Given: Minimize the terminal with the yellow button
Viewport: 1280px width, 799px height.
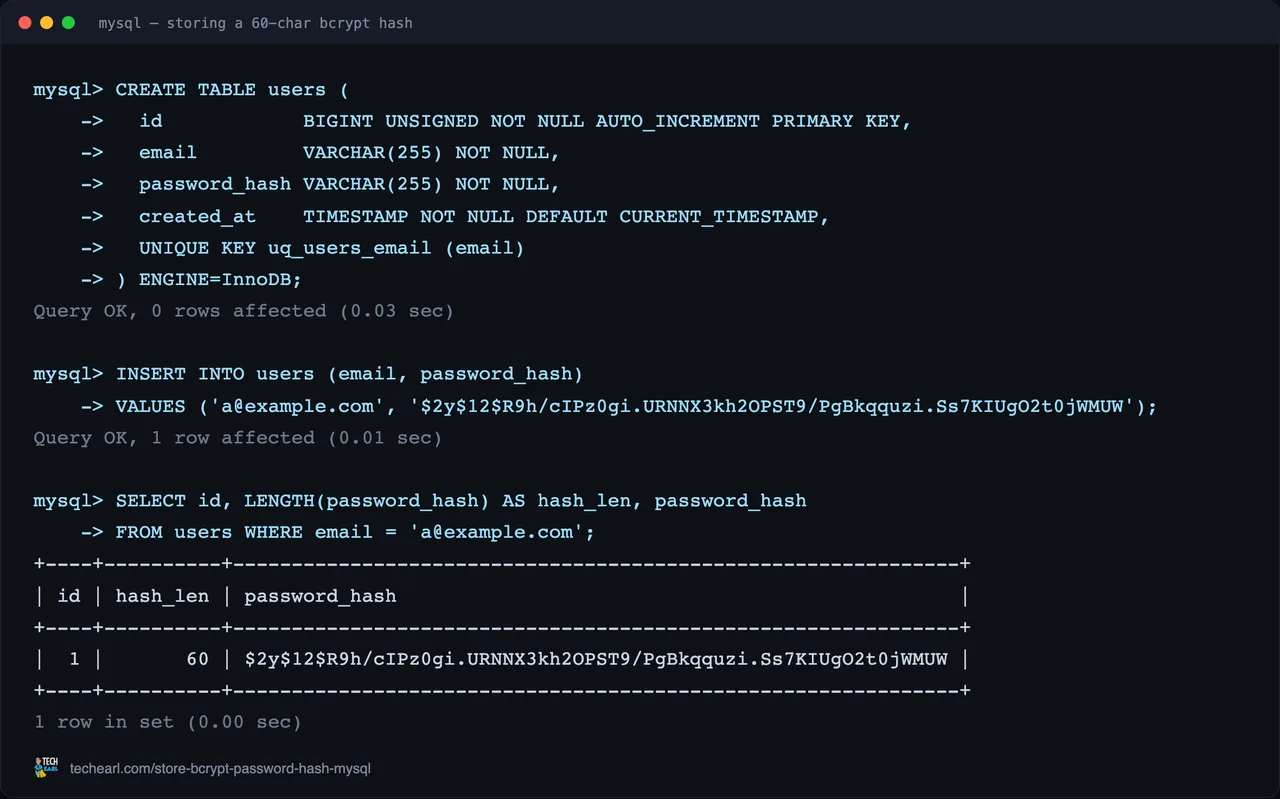Looking at the screenshot, I should point(47,22).
